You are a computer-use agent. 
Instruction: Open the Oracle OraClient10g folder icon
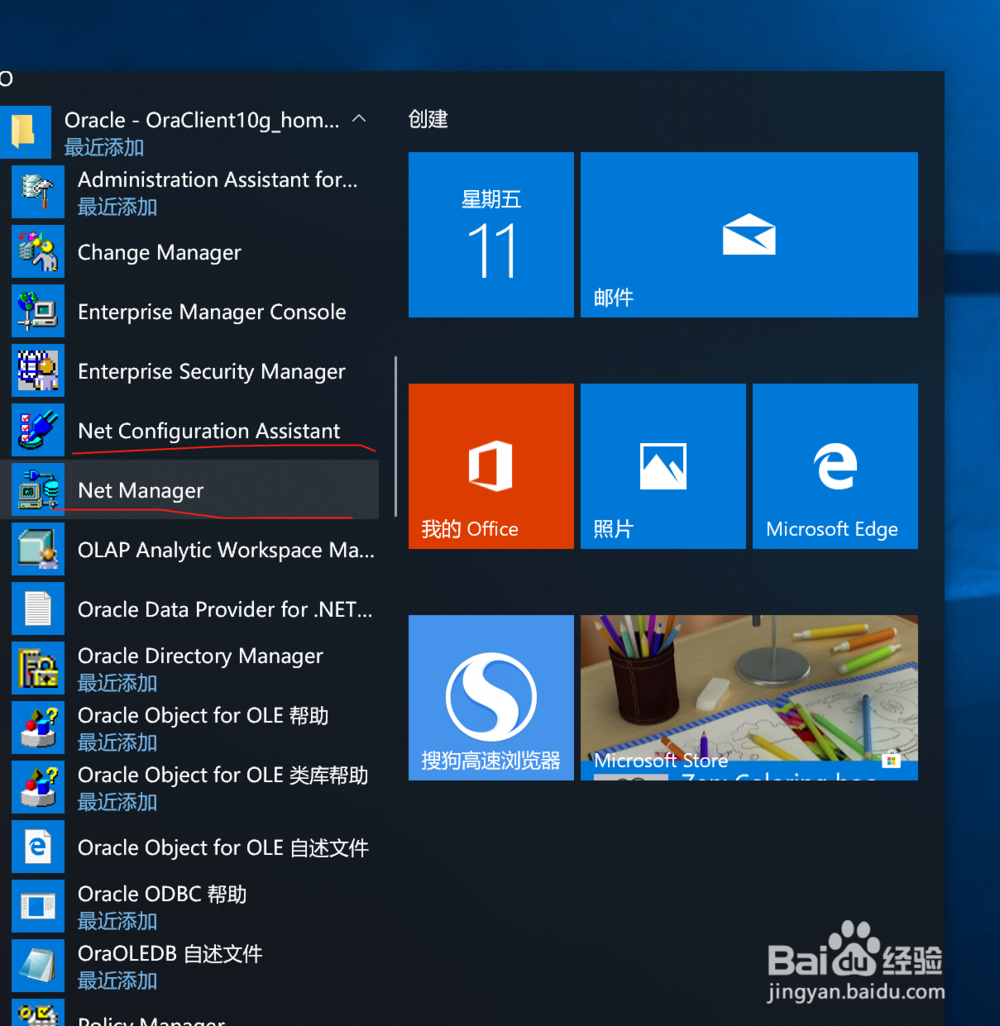(24, 132)
